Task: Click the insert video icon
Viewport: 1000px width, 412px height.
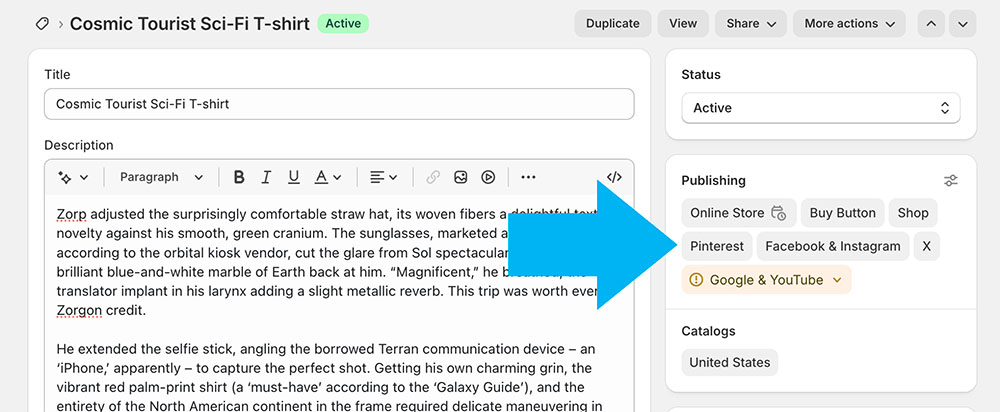Action: click(488, 177)
